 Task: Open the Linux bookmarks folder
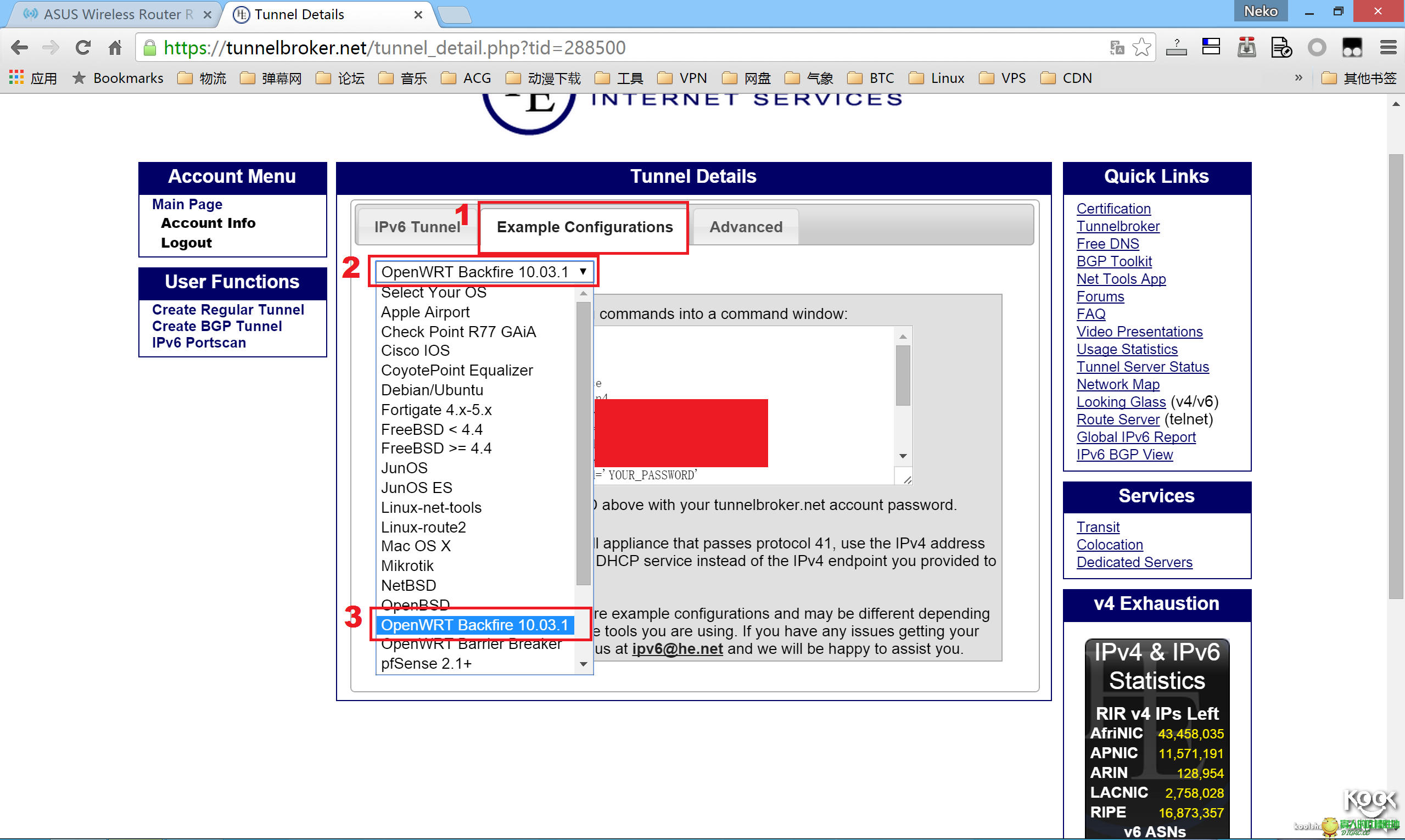point(936,78)
